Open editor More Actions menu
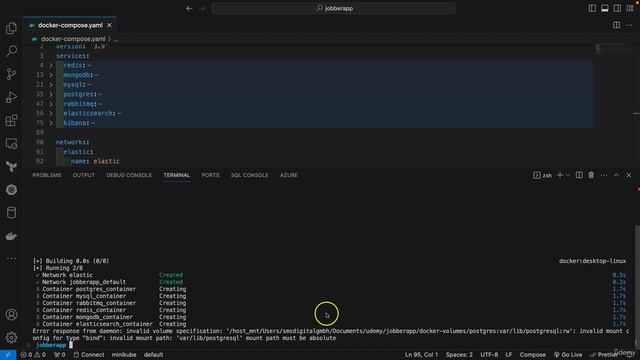This screenshot has width=640, height=360. [629, 25]
